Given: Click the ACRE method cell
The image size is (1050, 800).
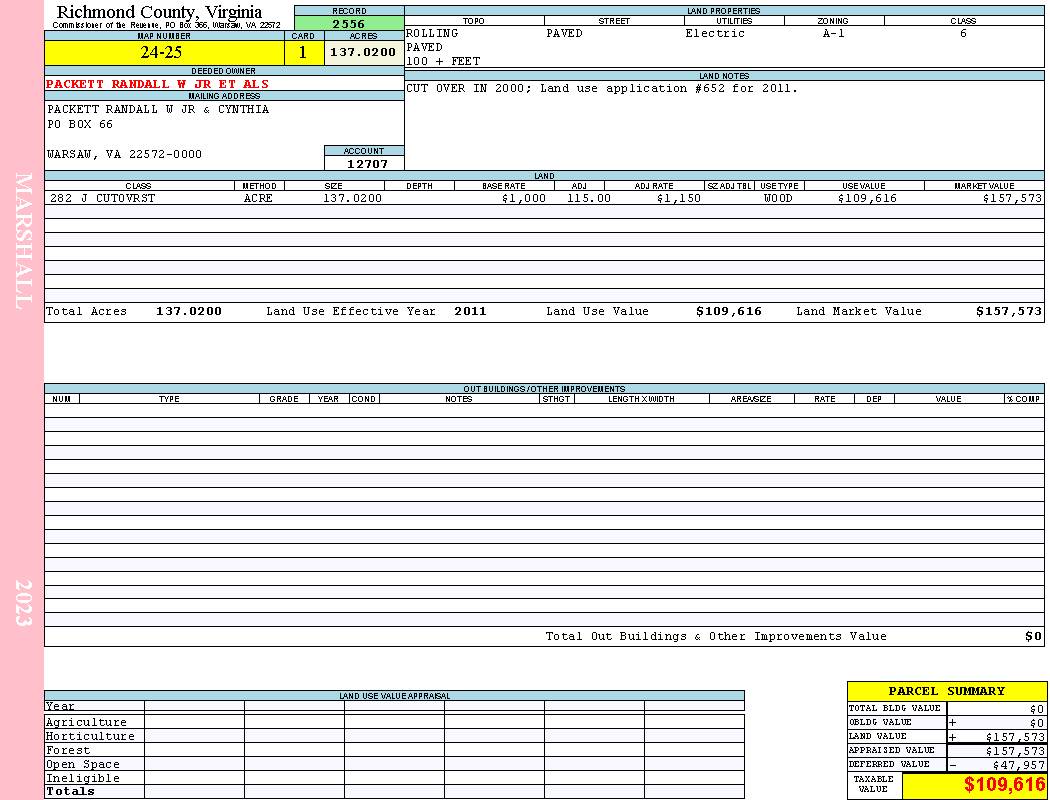Looking at the screenshot, I should click(x=258, y=198).
